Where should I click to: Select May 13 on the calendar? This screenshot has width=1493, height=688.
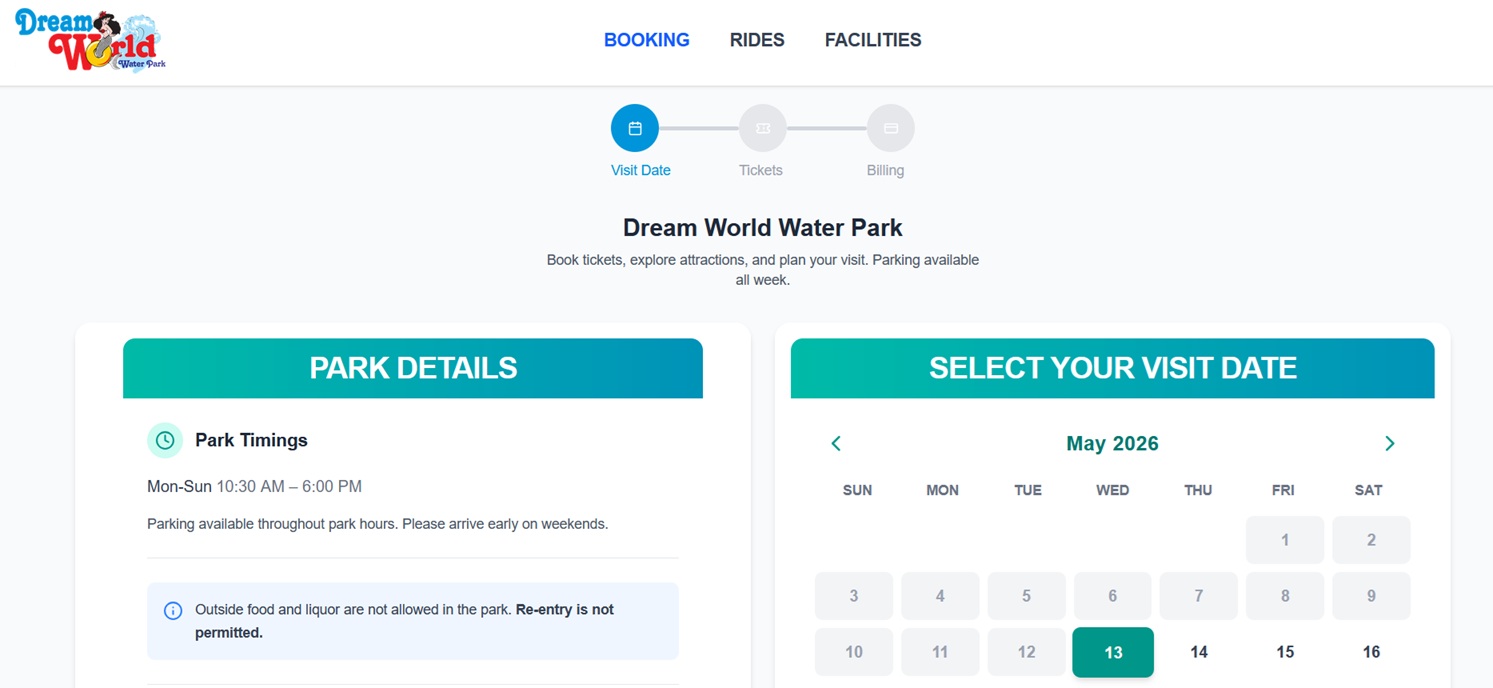(1113, 652)
